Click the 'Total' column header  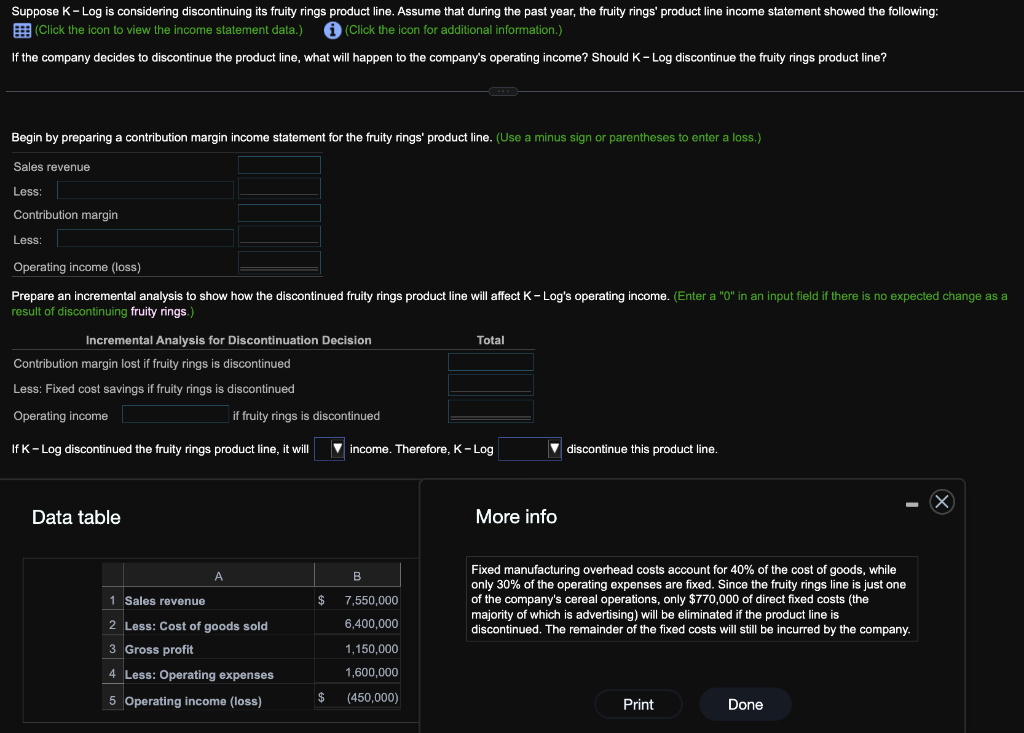[x=490, y=340]
